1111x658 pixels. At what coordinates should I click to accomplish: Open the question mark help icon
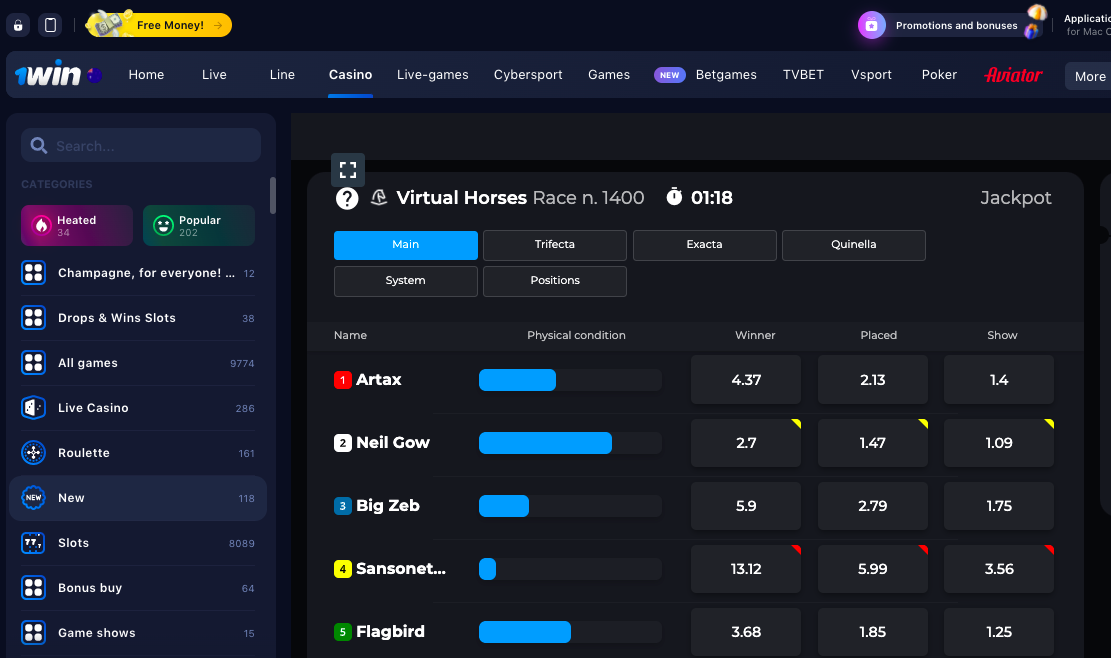(346, 198)
